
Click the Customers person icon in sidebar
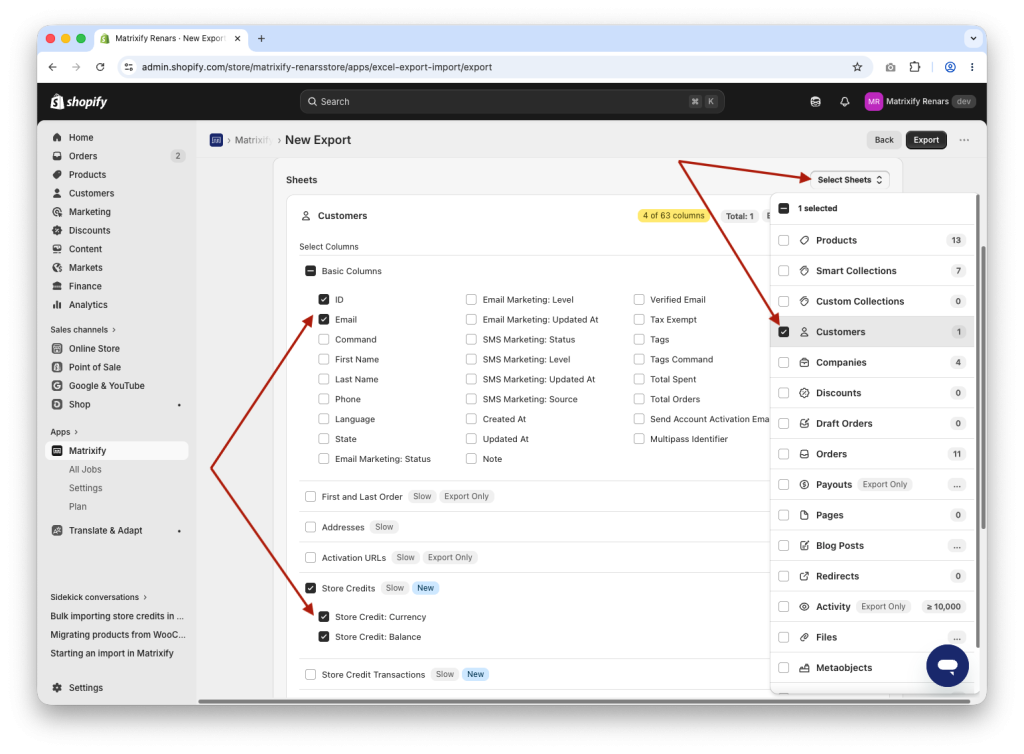point(57,193)
